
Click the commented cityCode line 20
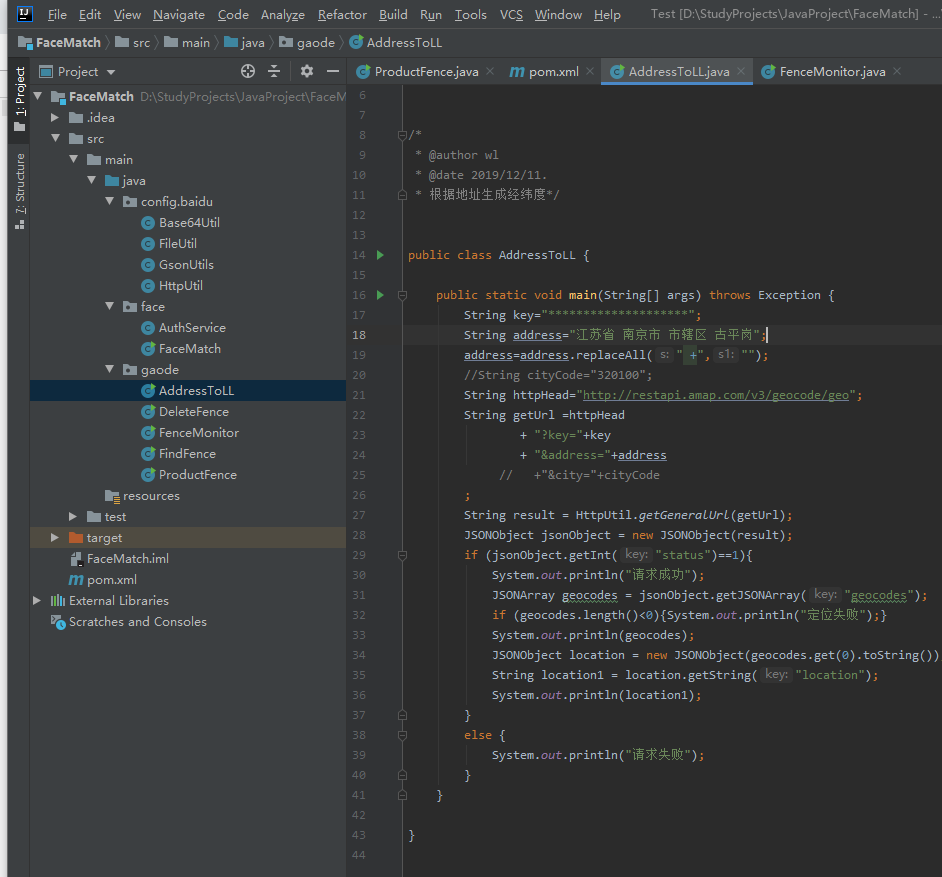[558, 375]
